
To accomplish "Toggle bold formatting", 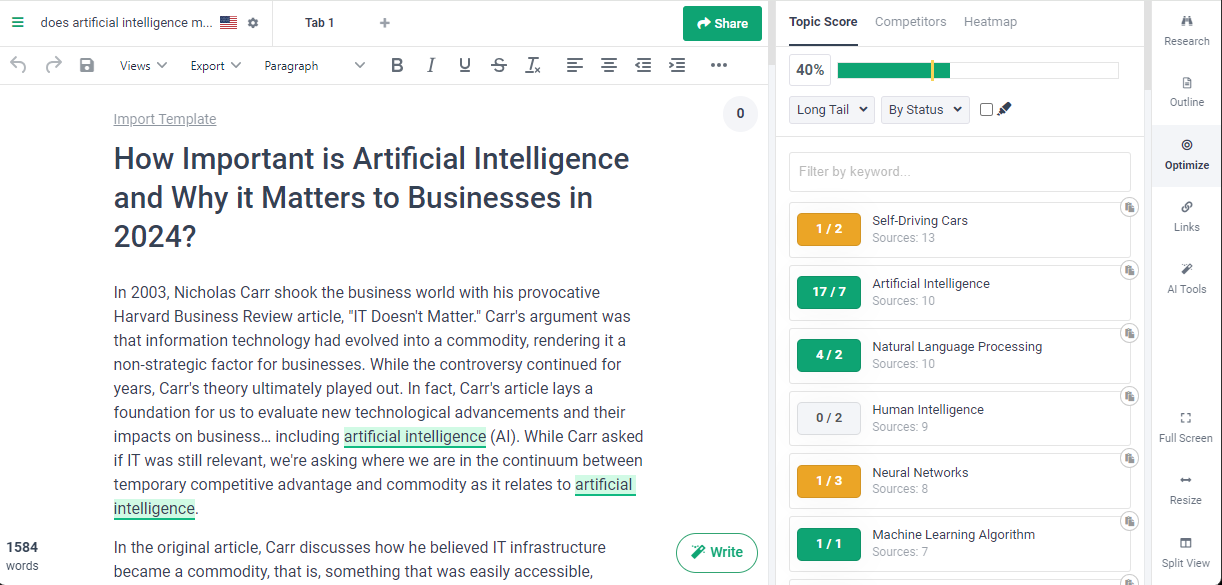I will tap(397, 65).
